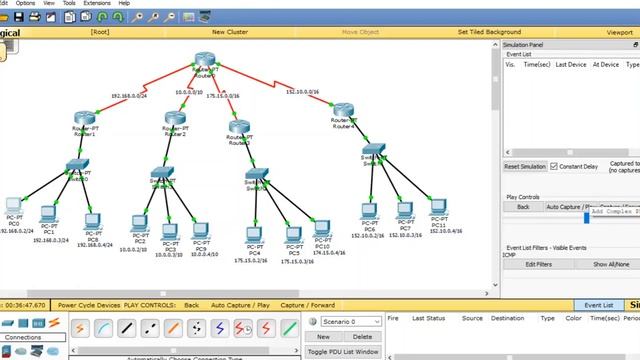
Task: Click the workspace horizontal scrollbar thumb
Action: [163, 293]
